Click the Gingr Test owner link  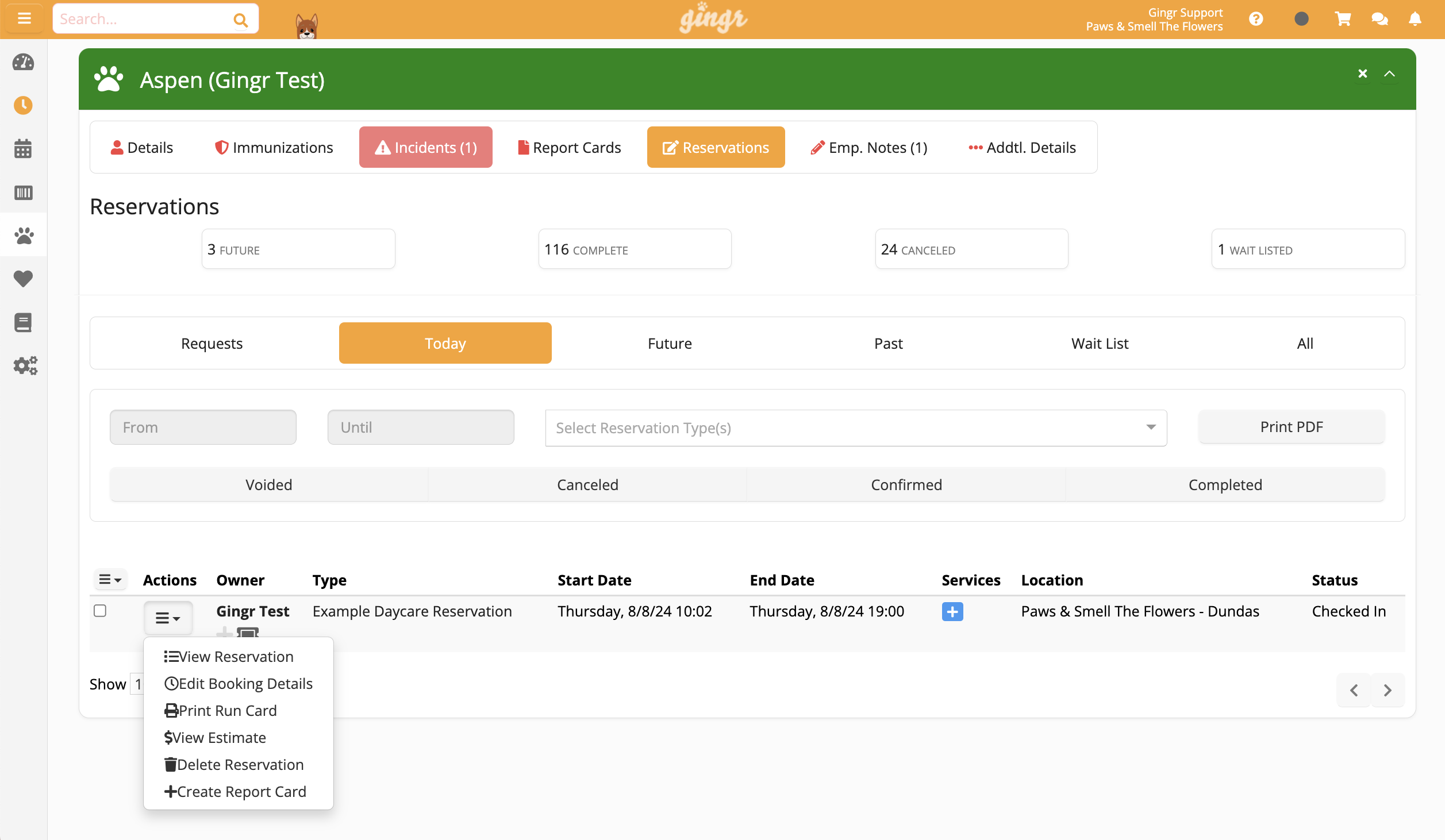(x=252, y=611)
